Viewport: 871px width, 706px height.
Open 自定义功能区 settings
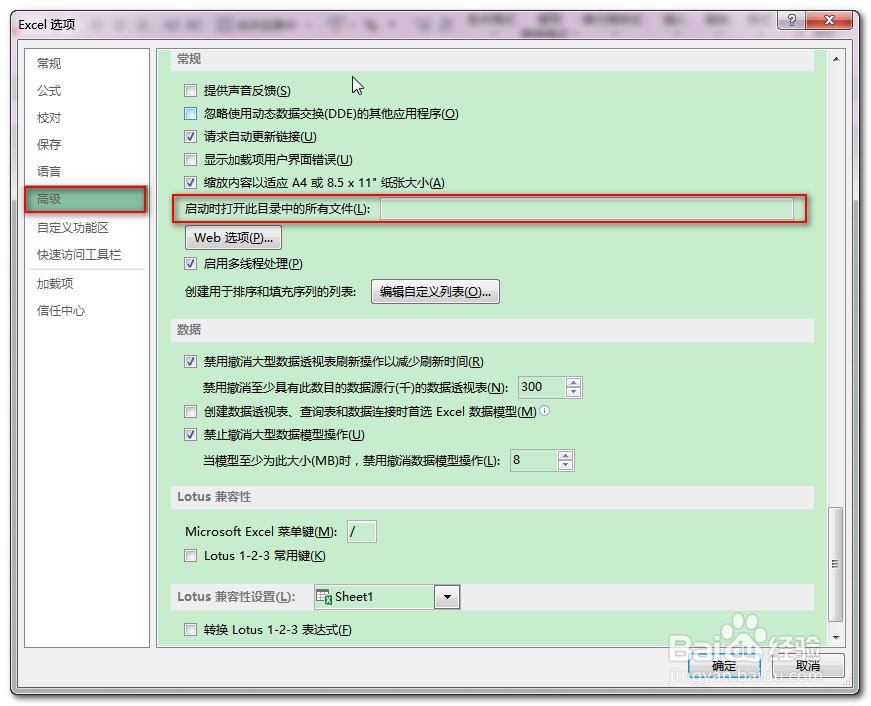(73, 228)
